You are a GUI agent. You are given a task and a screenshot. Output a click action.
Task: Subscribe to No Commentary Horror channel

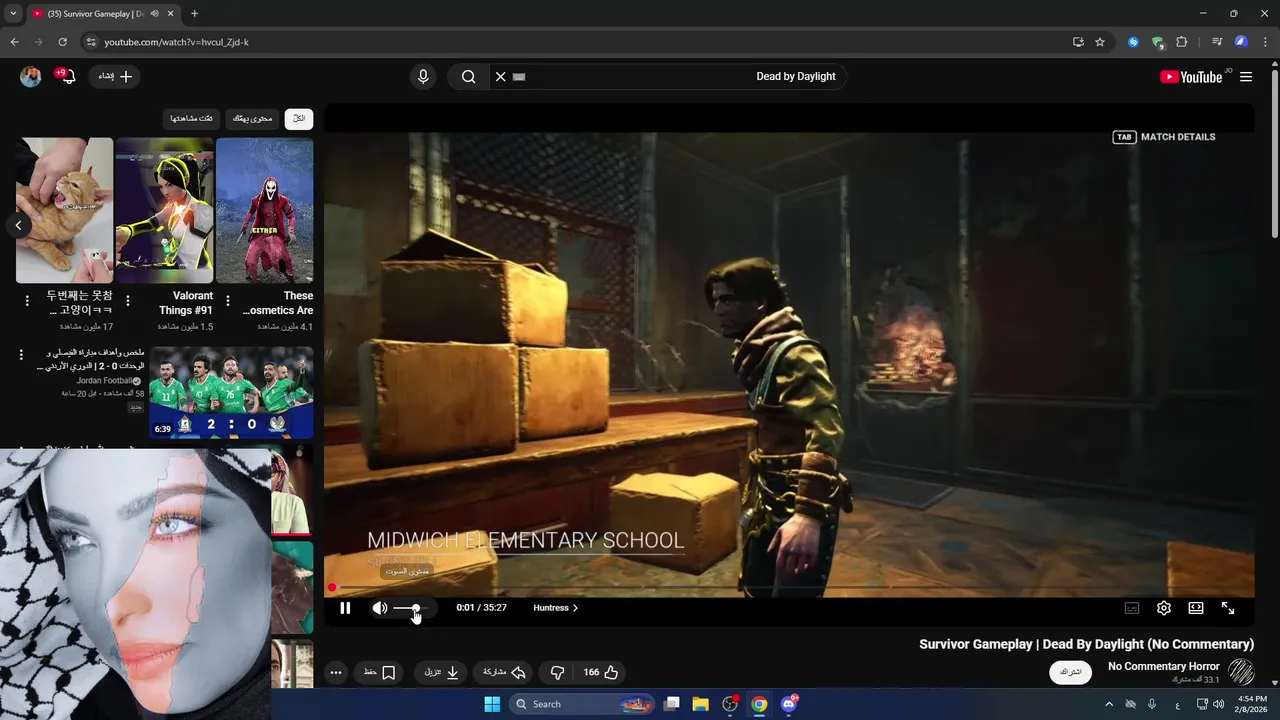click(1070, 672)
